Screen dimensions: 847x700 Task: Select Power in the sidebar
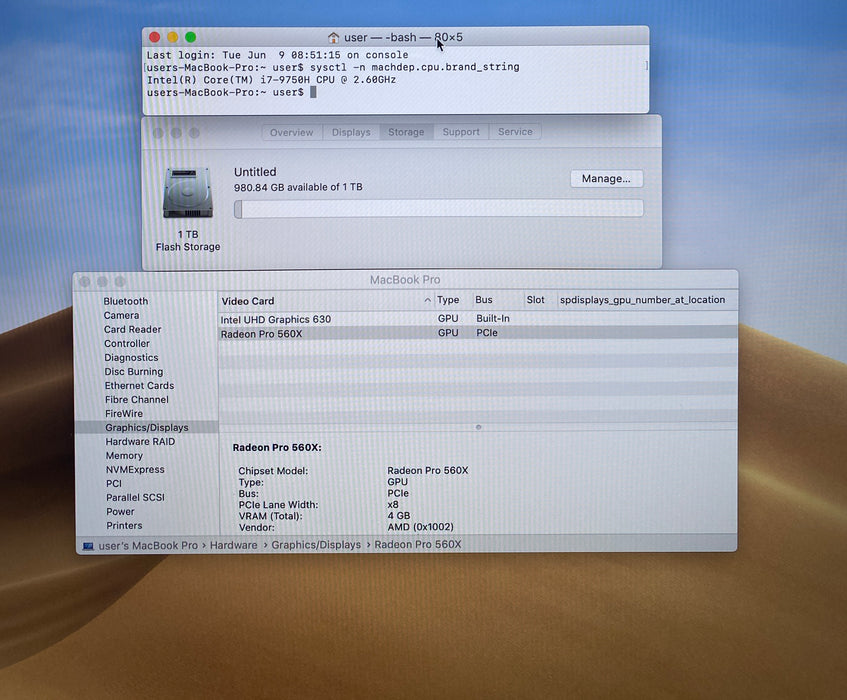[120, 511]
